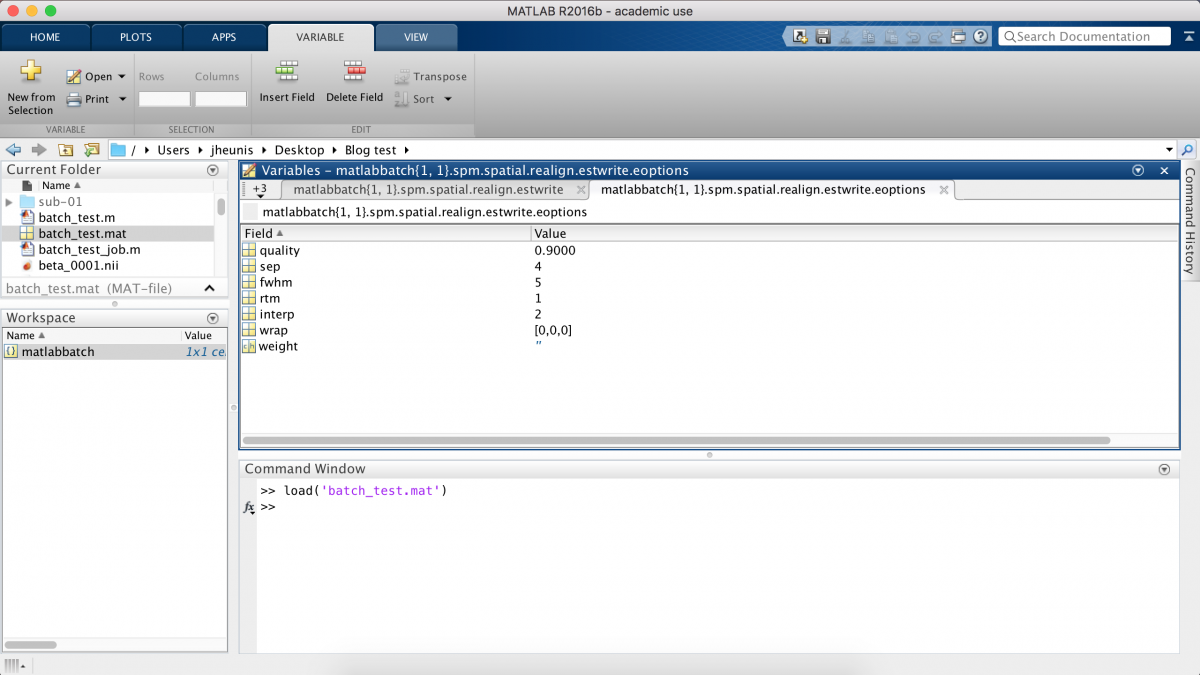Open the address bar history dropdown
Screen dimensions: 1200x675
(1170, 150)
